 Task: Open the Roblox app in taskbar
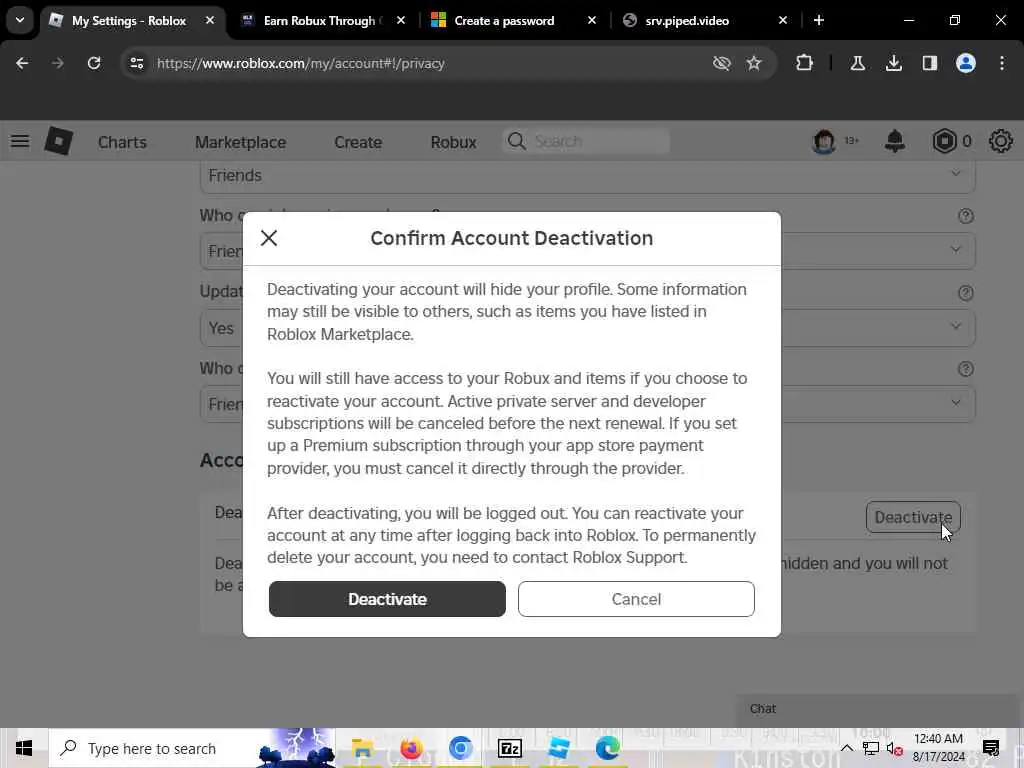558,748
